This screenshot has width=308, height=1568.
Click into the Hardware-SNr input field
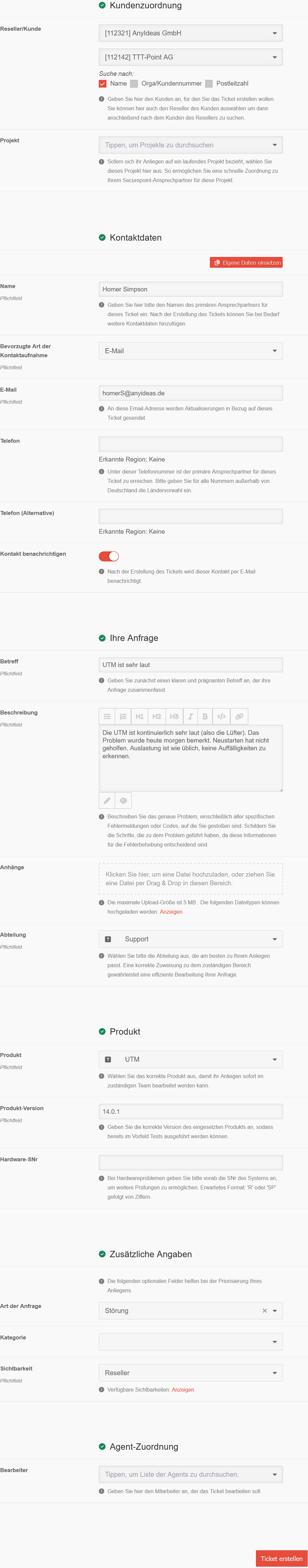coord(190,1163)
